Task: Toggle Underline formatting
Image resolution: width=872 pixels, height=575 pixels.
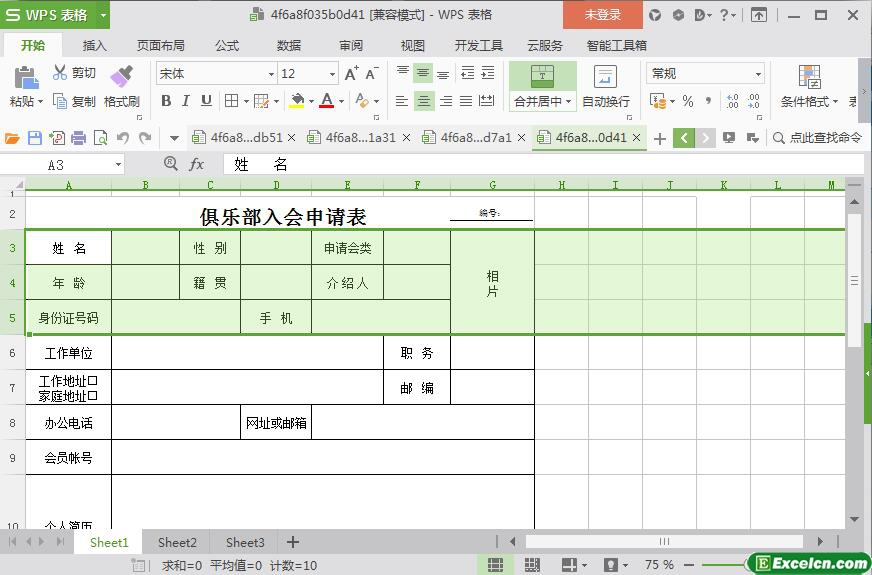Action: [206, 100]
